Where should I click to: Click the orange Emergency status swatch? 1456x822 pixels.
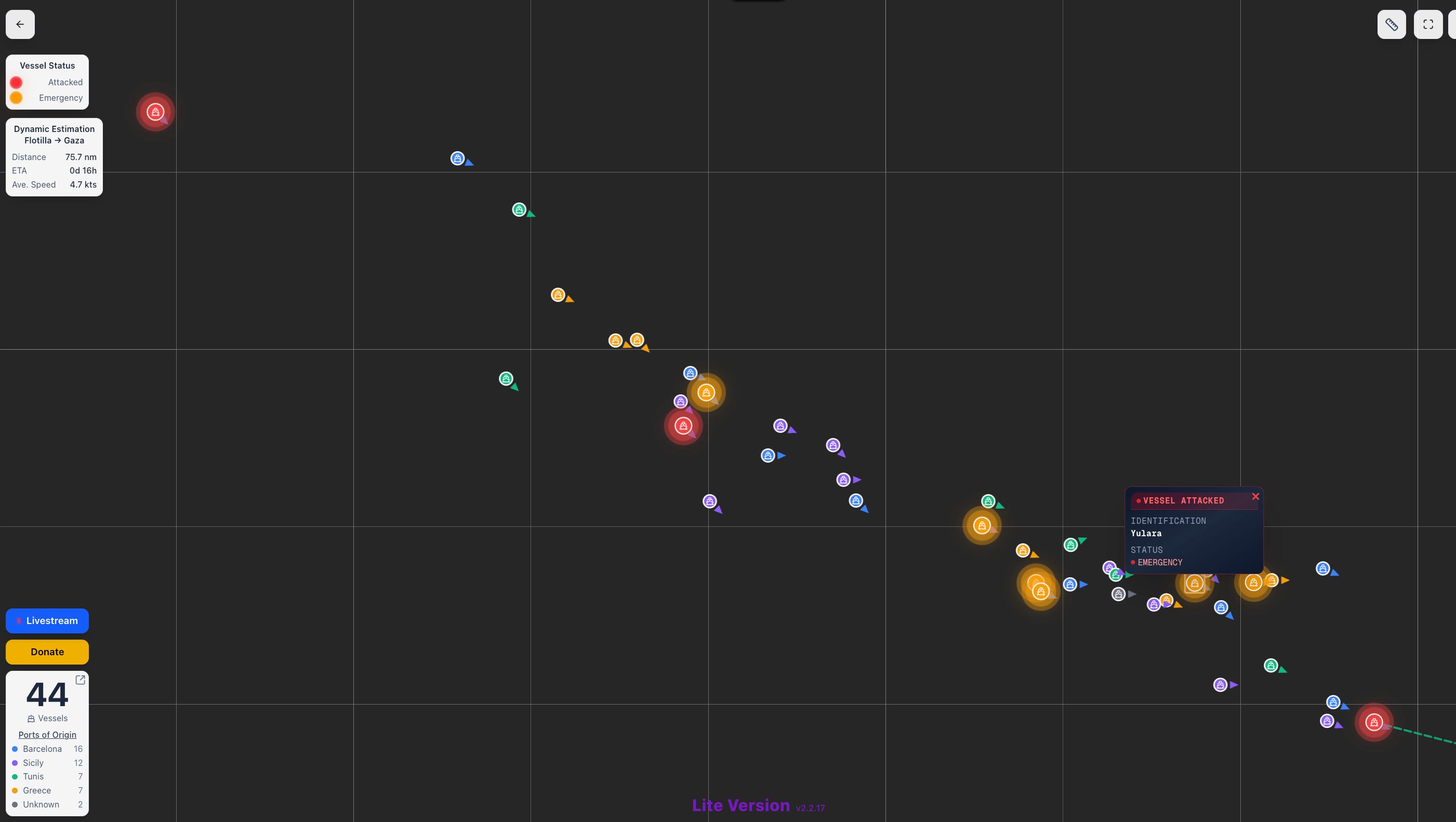[x=17, y=98]
